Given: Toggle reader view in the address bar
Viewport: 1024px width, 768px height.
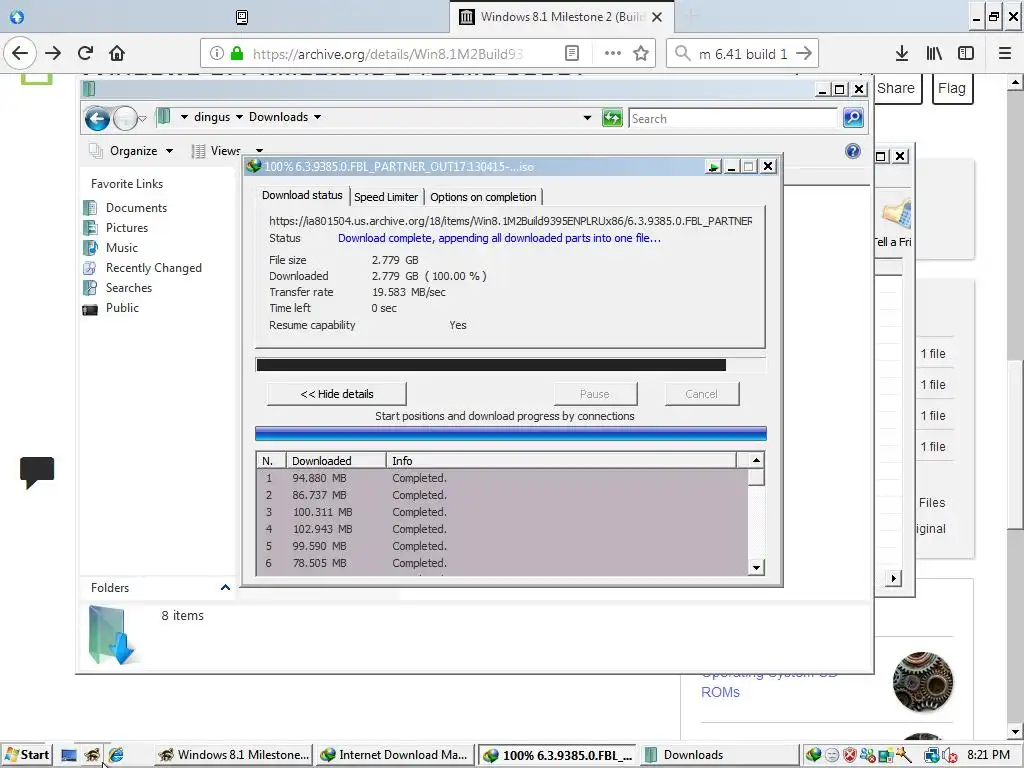Looking at the screenshot, I should (x=571, y=54).
